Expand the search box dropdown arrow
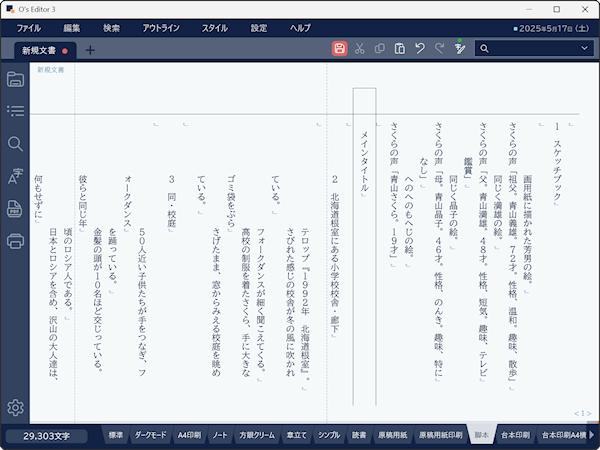Screen dimensions: 600x450 (x=584, y=48)
